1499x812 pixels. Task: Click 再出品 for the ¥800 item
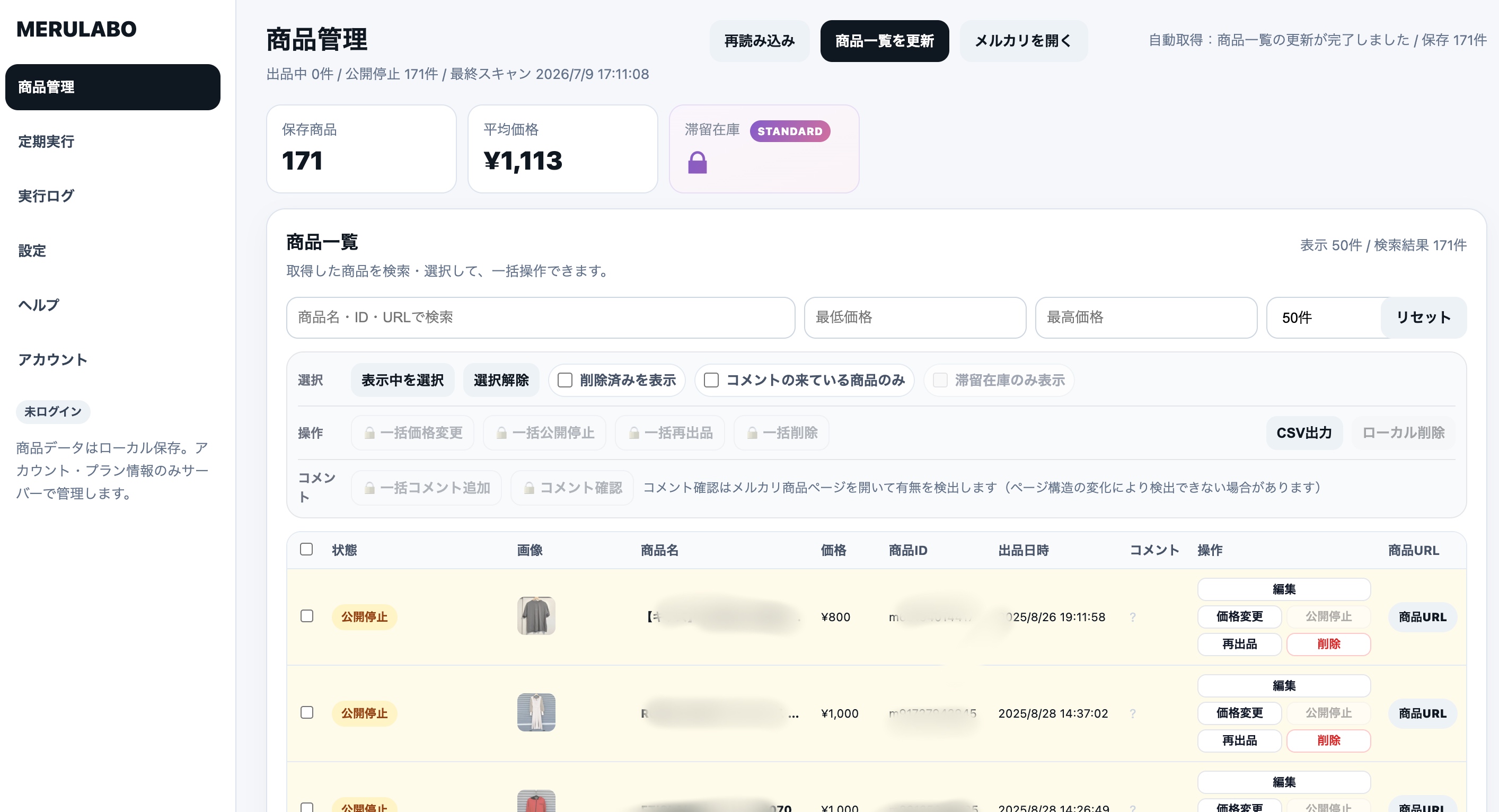1239,644
